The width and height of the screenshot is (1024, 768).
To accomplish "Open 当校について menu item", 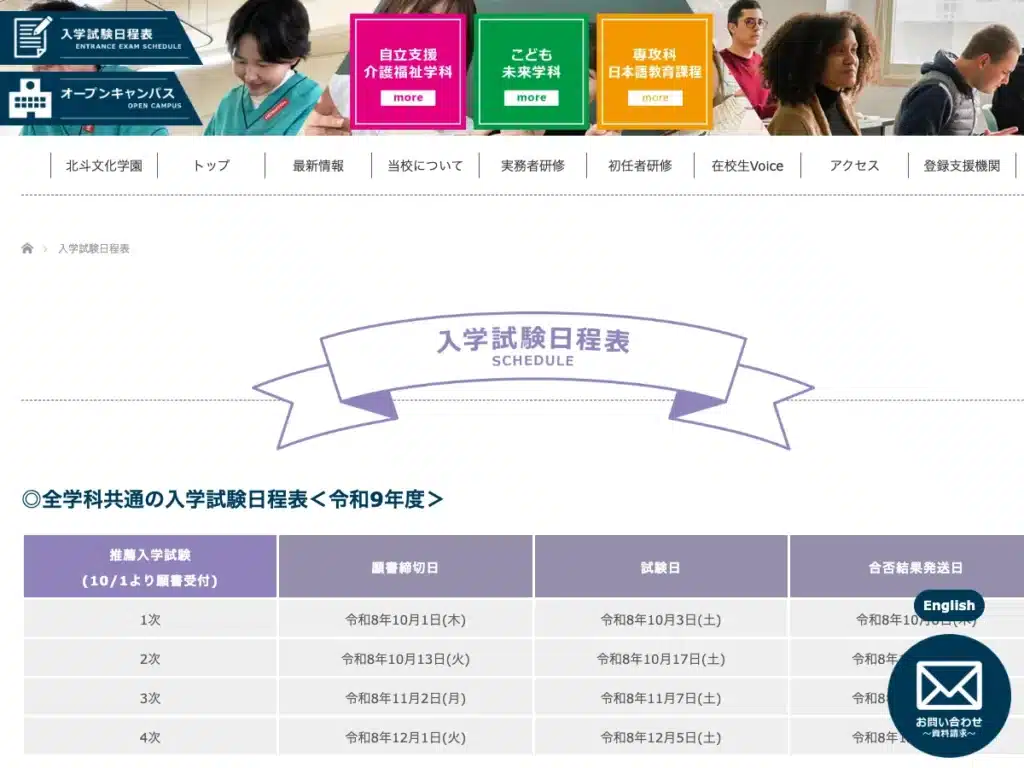I will (x=425, y=166).
